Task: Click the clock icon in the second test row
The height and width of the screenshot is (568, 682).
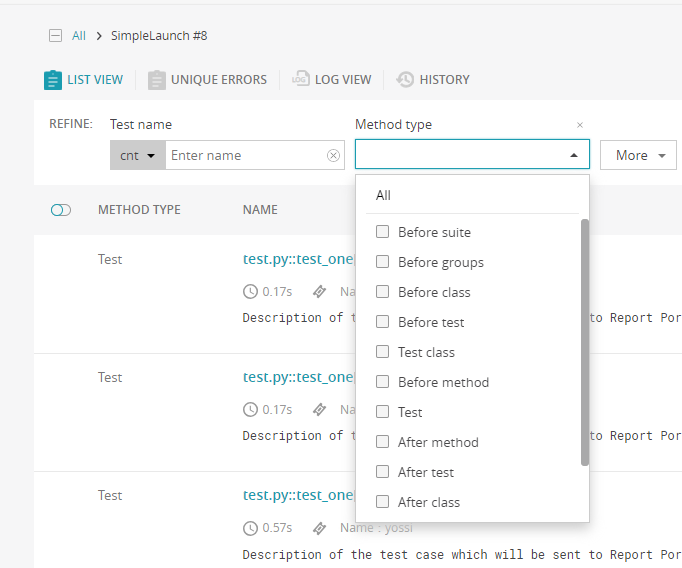Action: [250, 410]
